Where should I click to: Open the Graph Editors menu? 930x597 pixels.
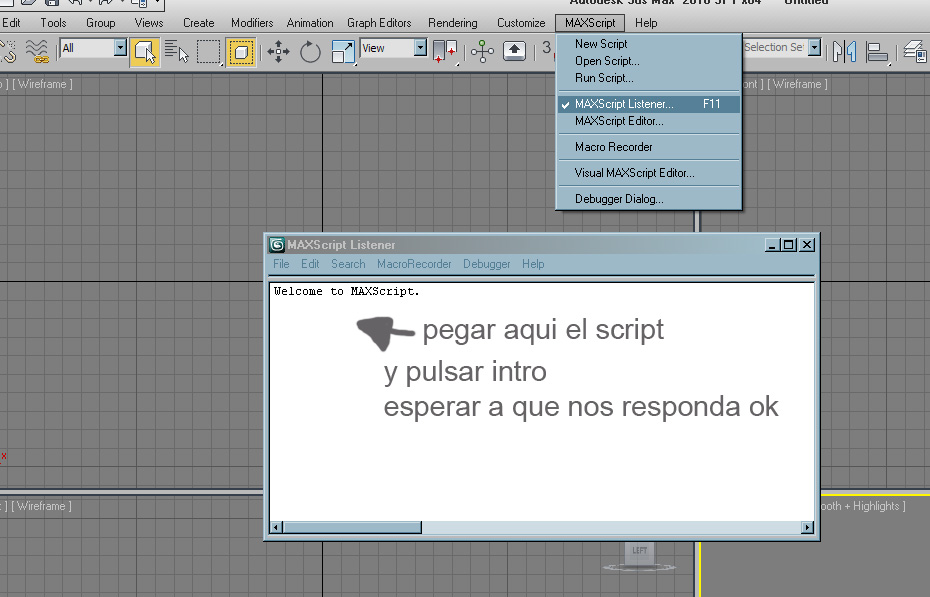tap(379, 23)
